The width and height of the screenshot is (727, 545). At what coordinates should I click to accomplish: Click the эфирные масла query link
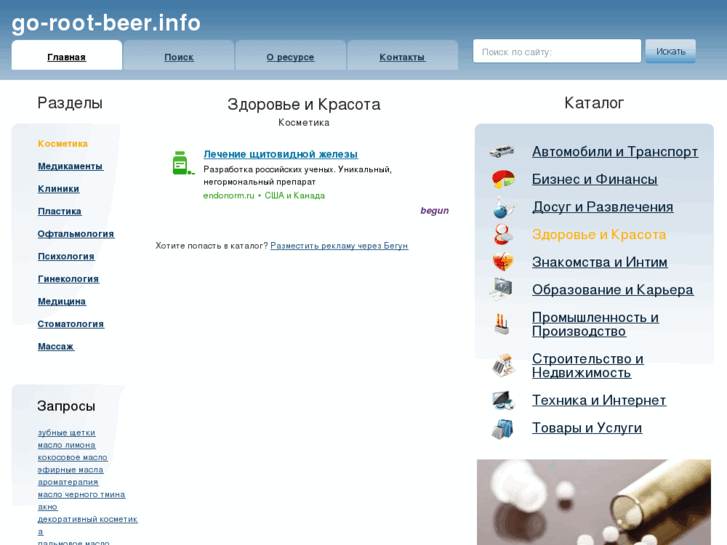70,470
